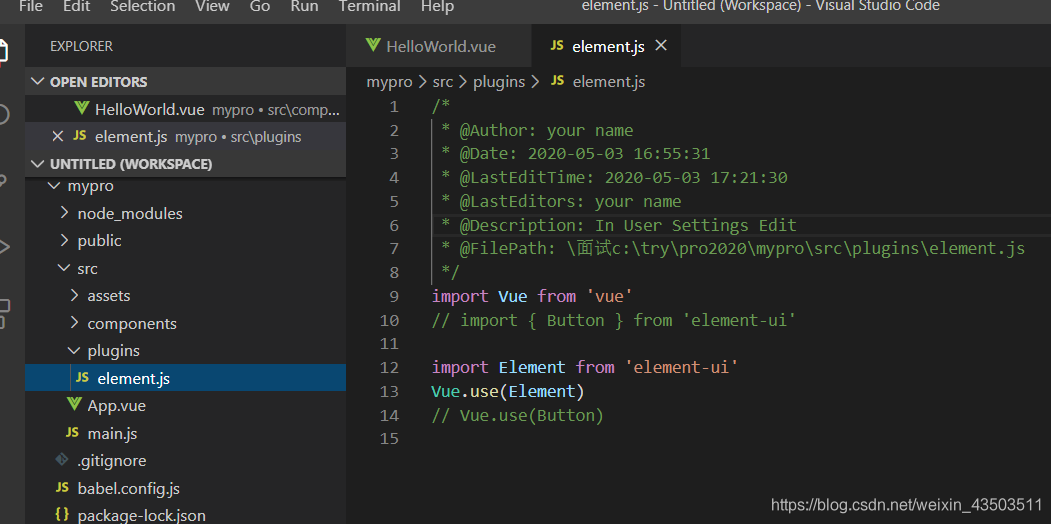
Task: Click the JS icon beside main.js
Action: click(72, 433)
